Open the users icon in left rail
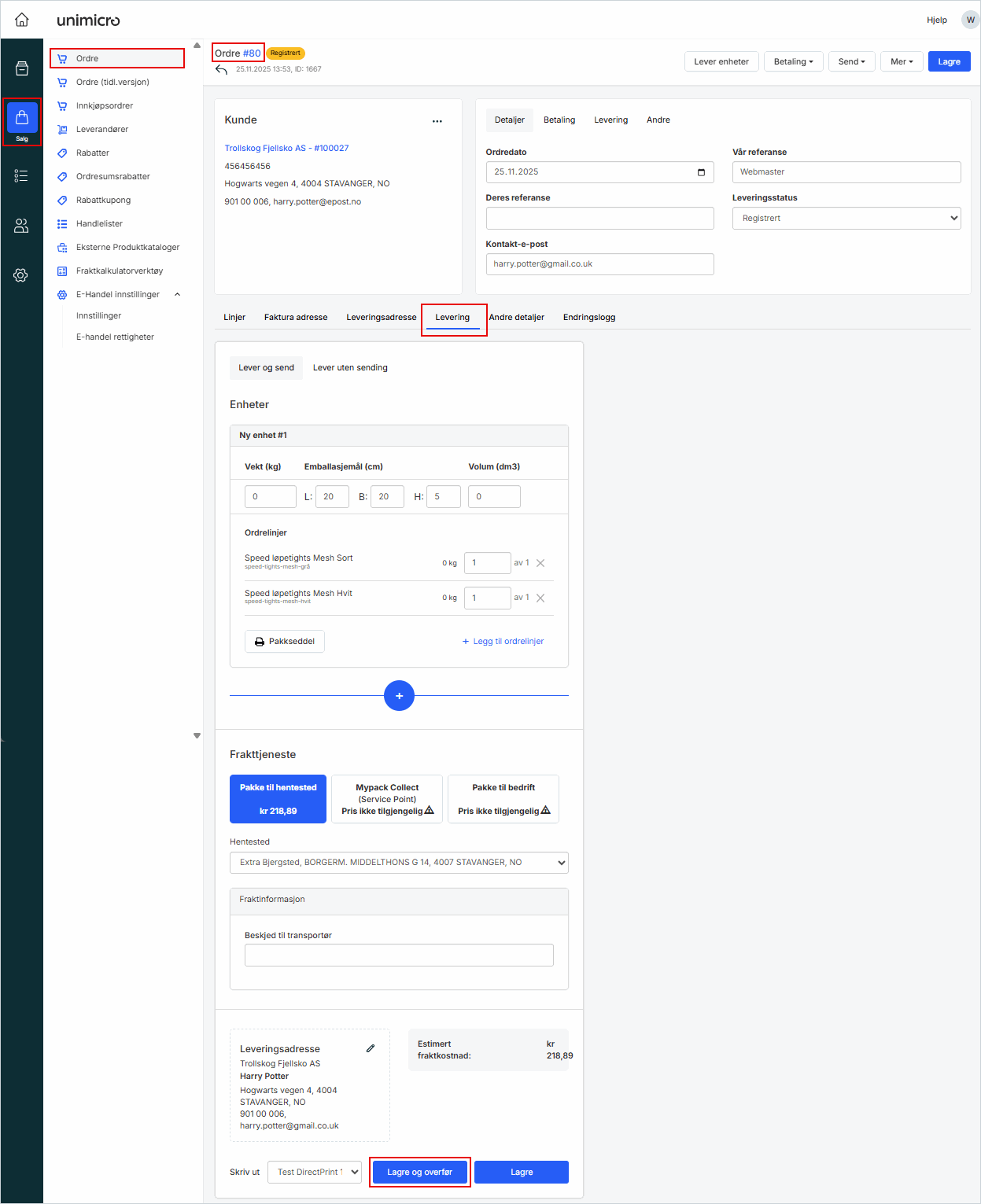981x1204 pixels. point(21,226)
